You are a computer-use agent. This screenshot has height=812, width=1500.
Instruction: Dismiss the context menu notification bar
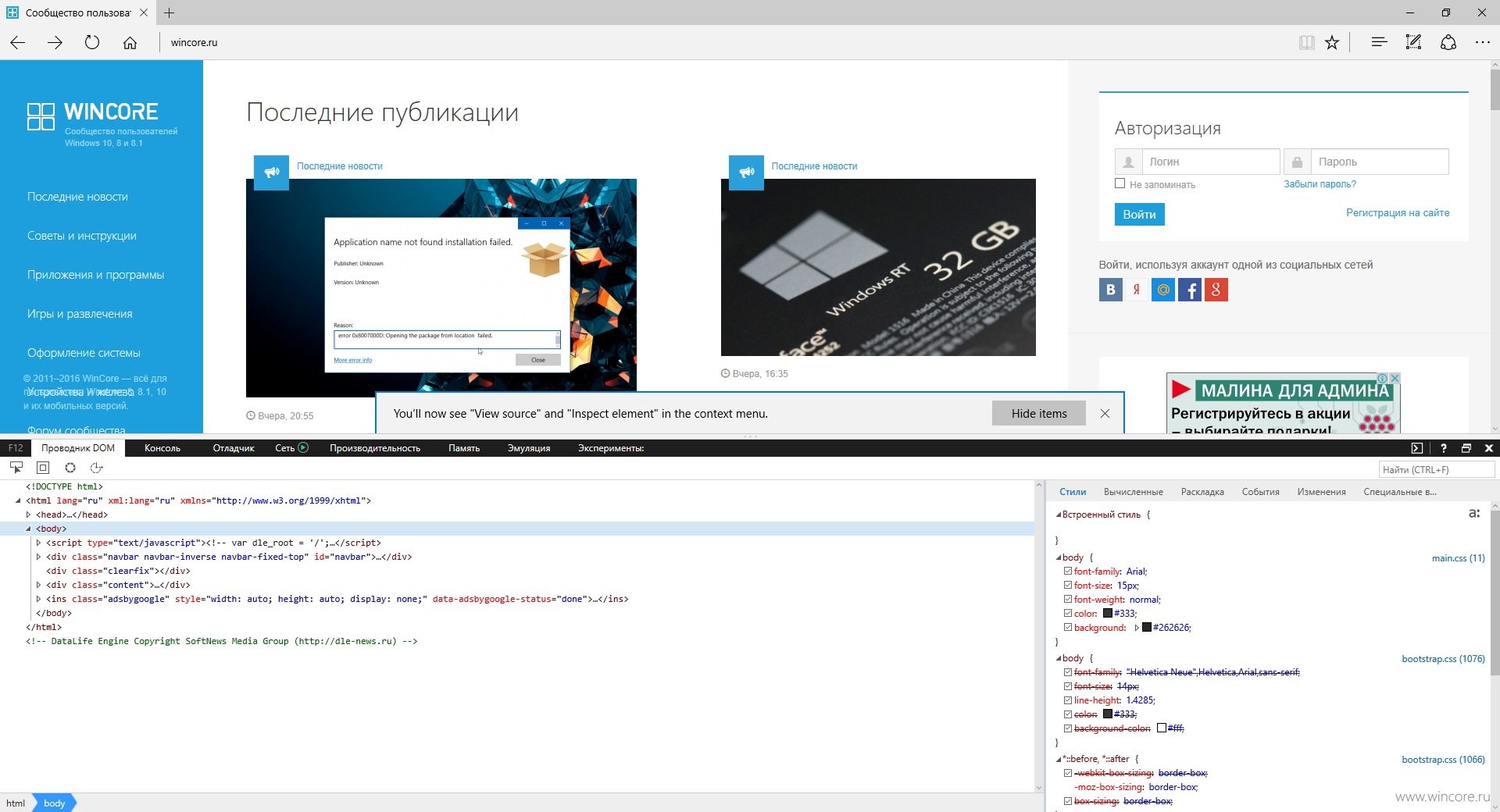tap(1105, 414)
